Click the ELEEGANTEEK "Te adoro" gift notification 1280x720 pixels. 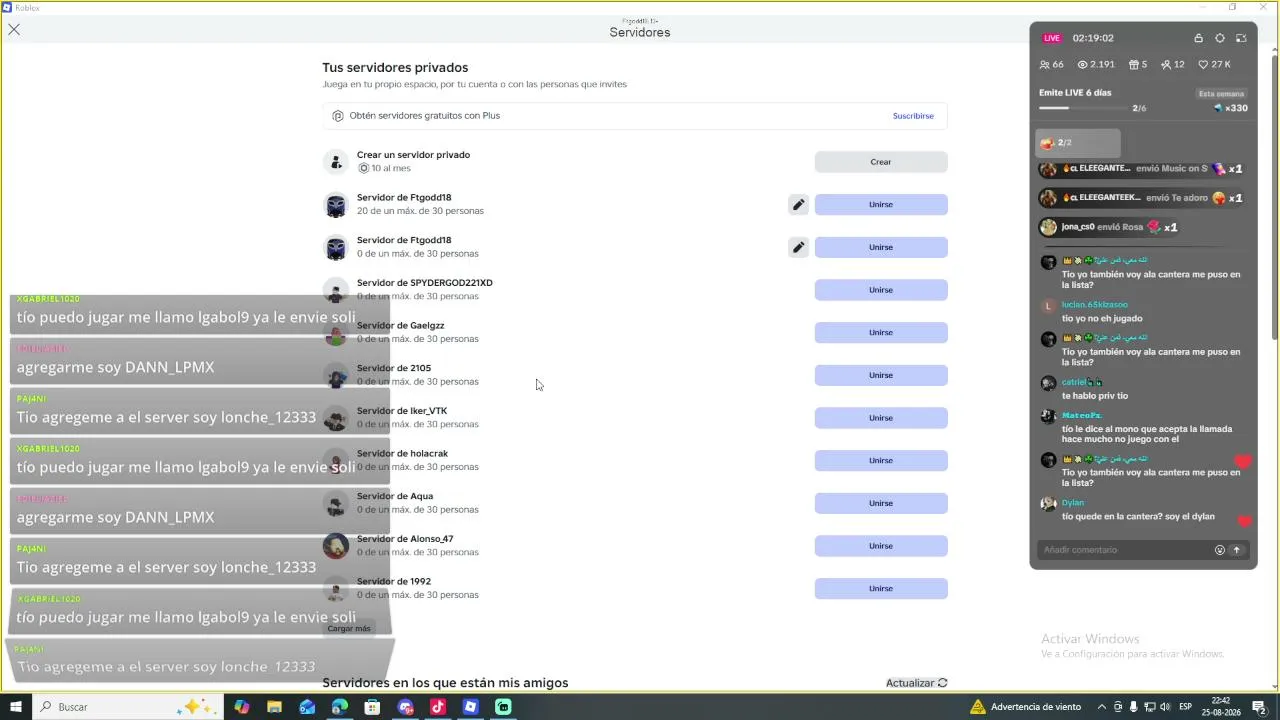pyautogui.click(x=1142, y=198)
